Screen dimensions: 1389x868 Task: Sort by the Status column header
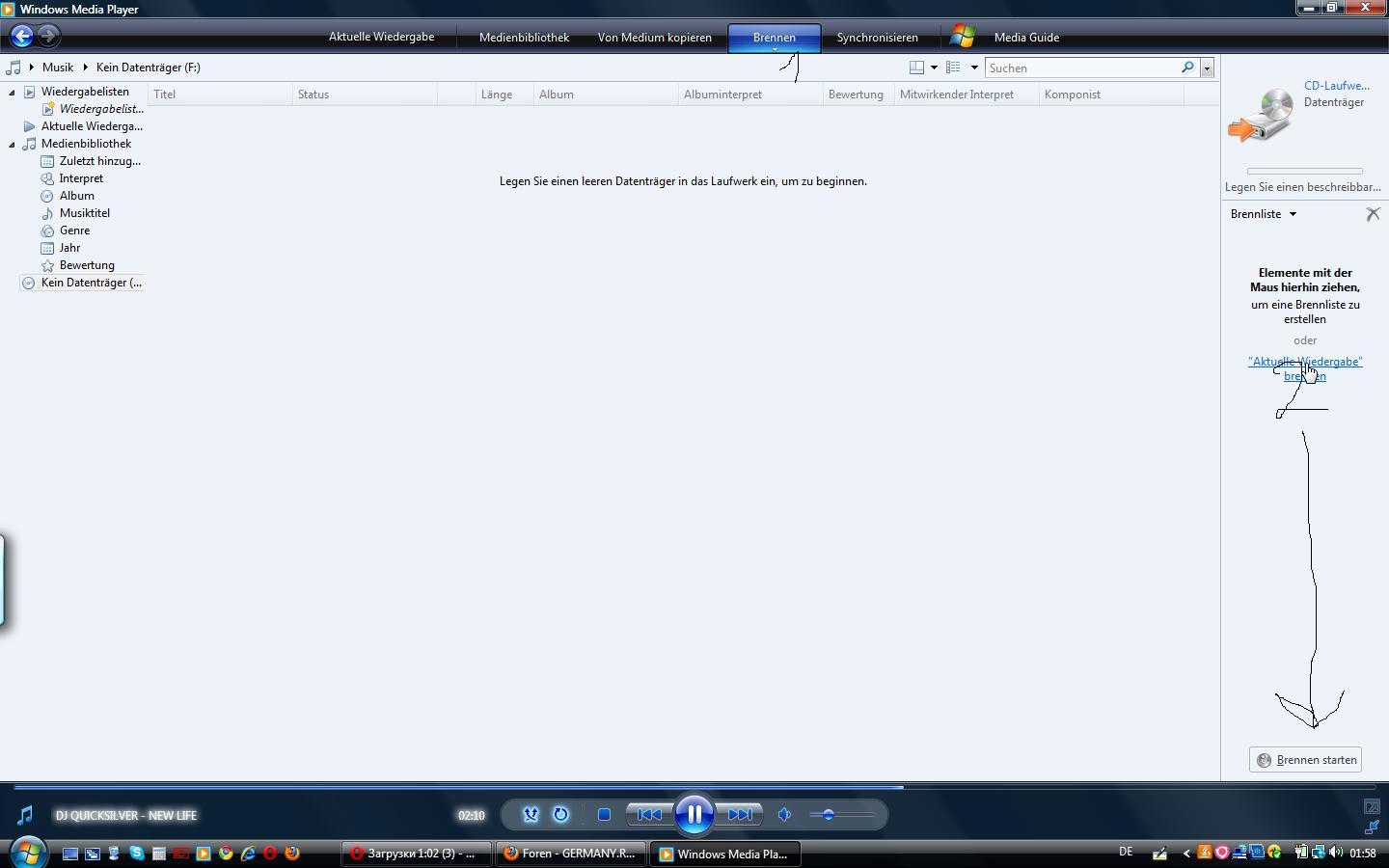(365, 95)
